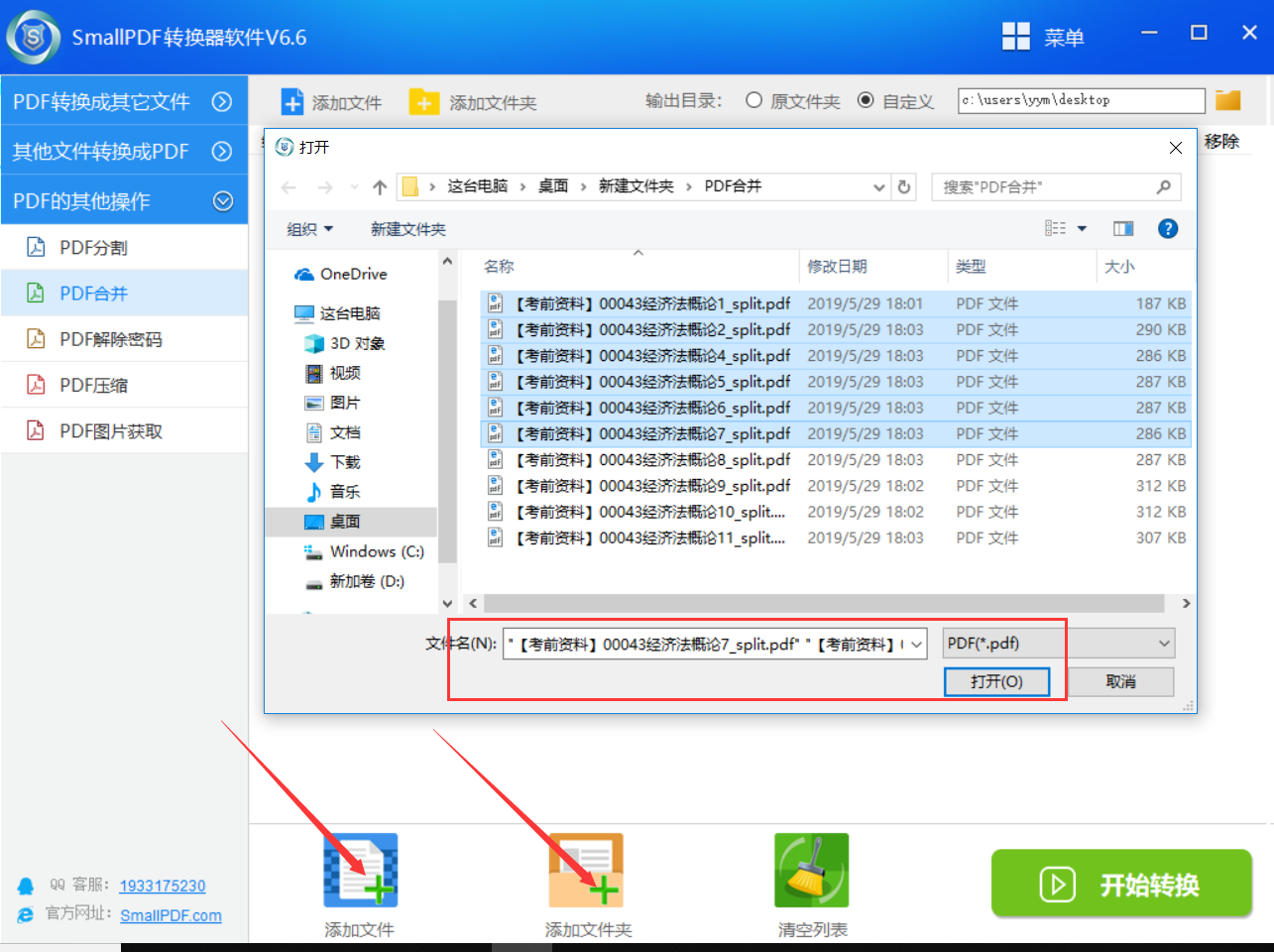Screen dimensions: 1274x952
Task: Open the view options dropdown arrow
Action: tap(1082, 229)
